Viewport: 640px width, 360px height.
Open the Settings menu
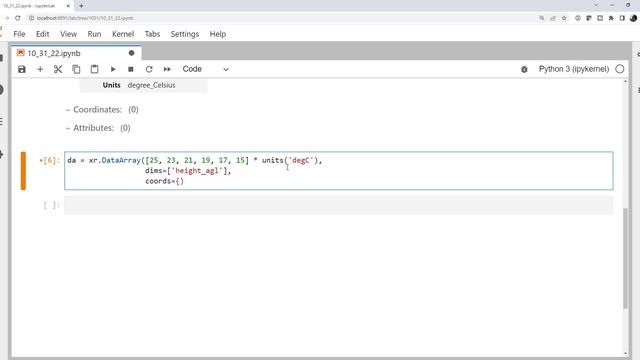tap(184, 34)
